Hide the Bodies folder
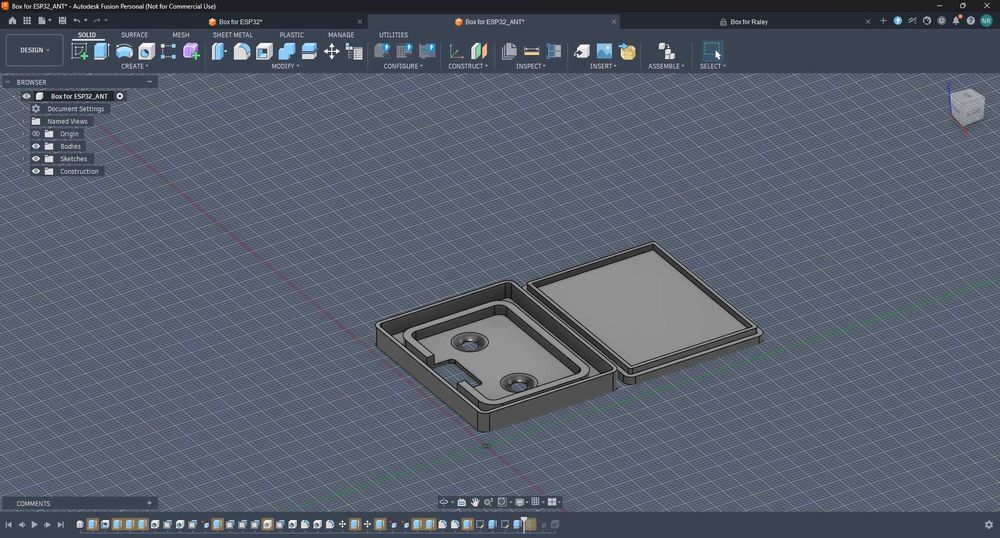The height and width of the screenshot is (538, 1000). 36,146
